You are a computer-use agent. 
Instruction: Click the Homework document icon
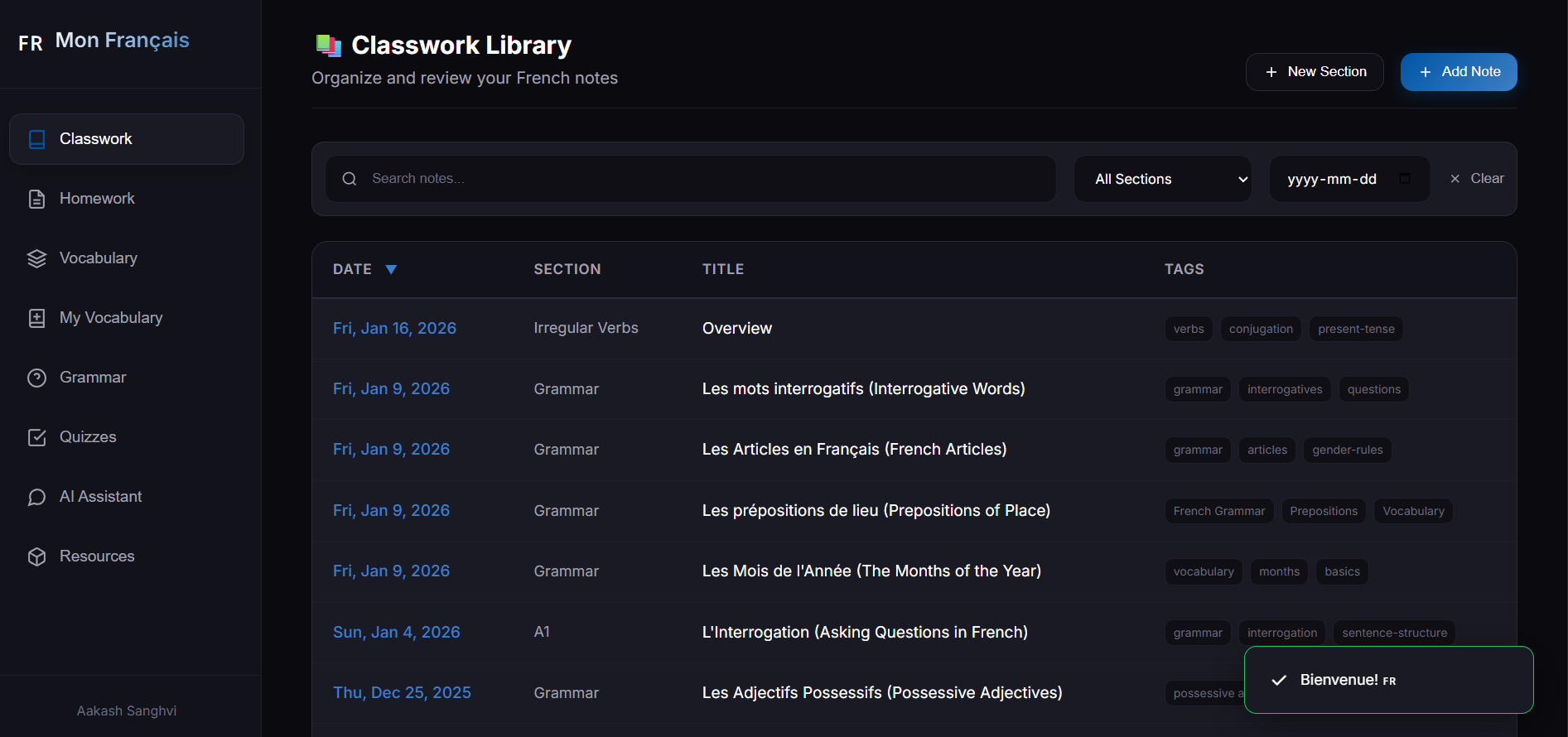[x=36, y=199]
